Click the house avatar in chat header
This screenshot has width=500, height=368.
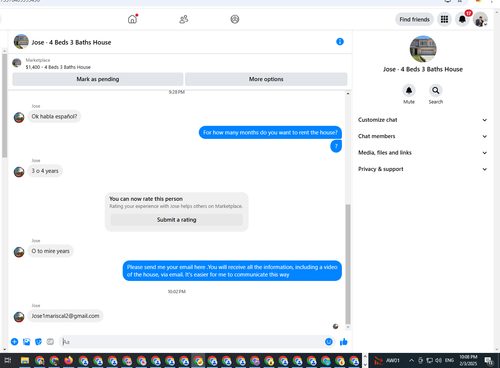coord(21,42)
